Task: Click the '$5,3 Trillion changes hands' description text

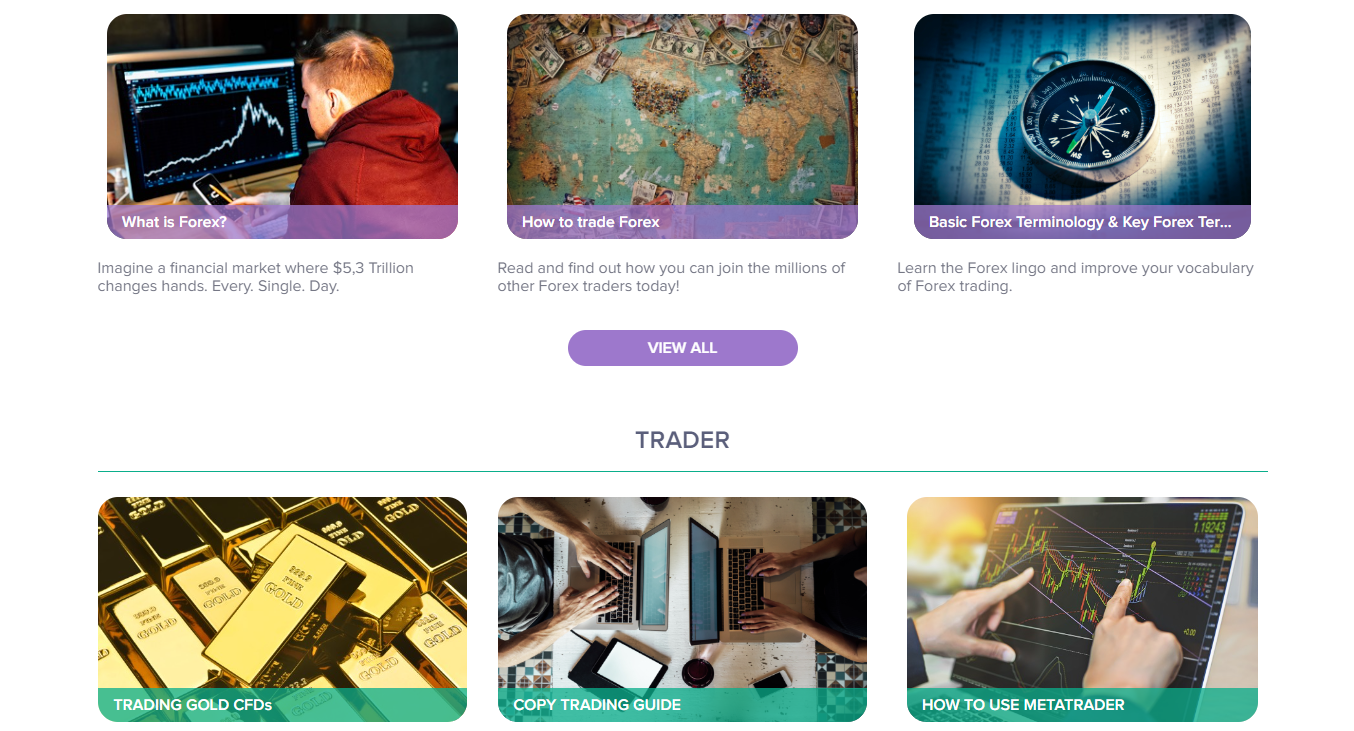Action: click(255, 277)
